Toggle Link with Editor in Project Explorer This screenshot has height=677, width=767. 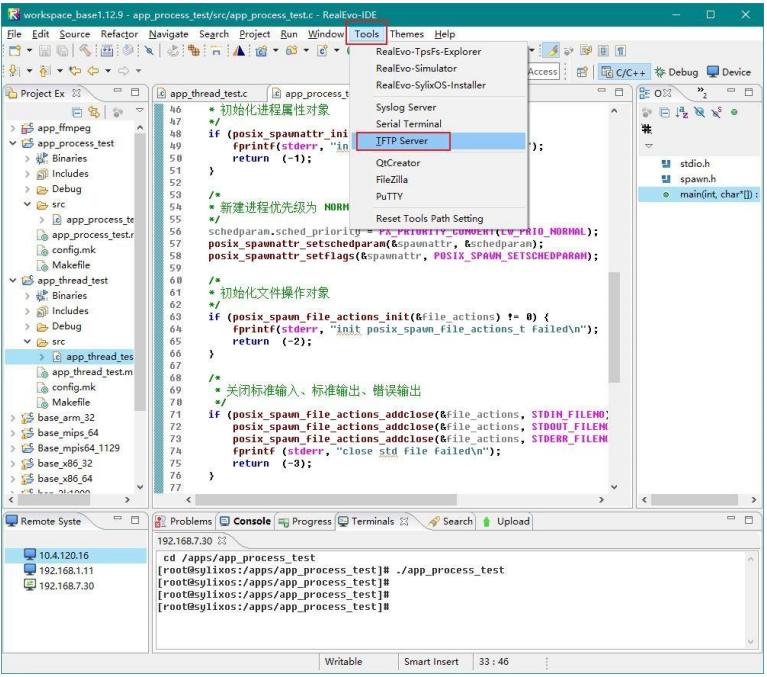coord(95,112)
